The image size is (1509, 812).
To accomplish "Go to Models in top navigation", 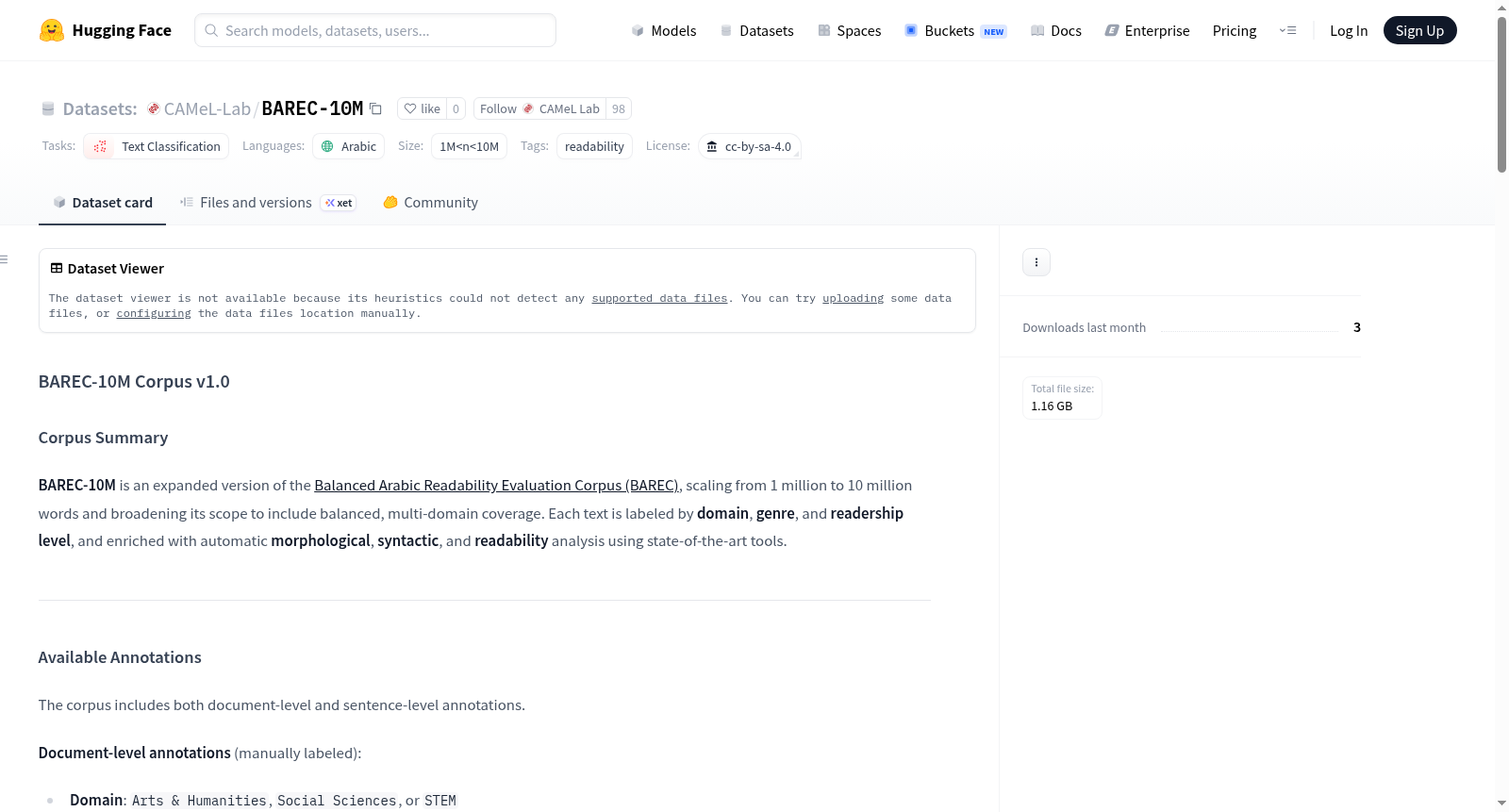I will (664, 30).
